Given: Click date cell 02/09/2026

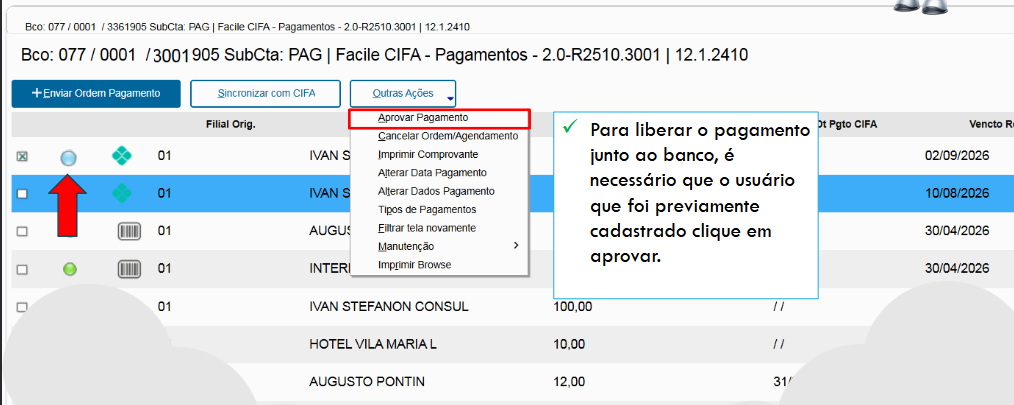Looking at the screenshot, I should [957, 156].
